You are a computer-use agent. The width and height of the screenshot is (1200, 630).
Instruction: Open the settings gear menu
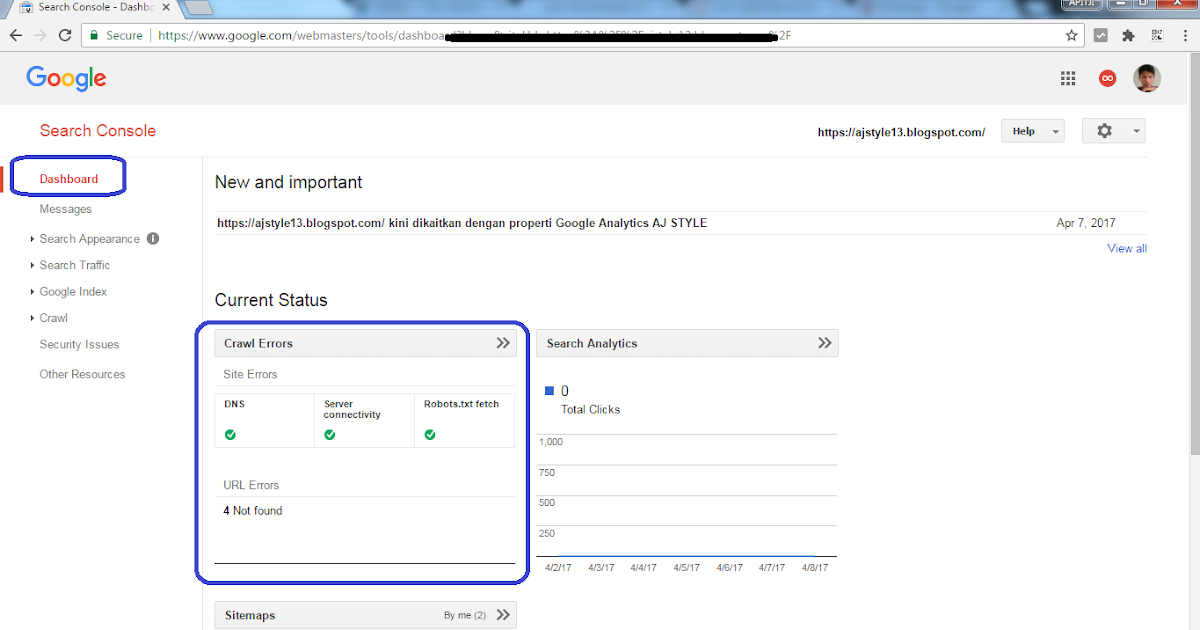point(1114,131)
